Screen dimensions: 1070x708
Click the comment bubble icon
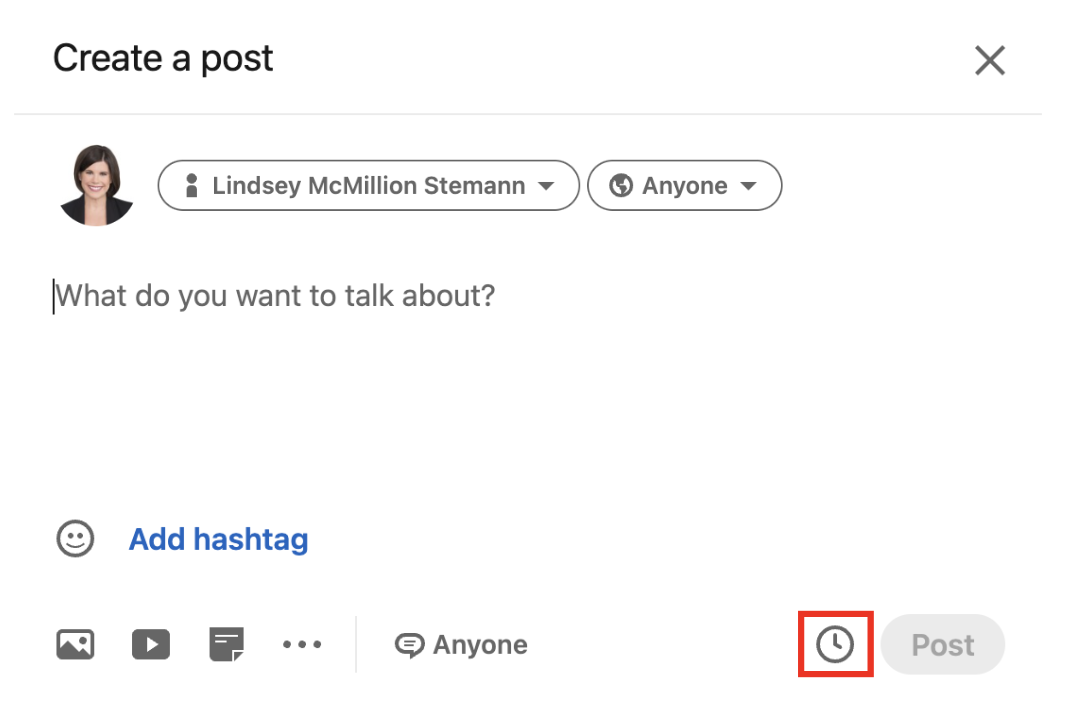click(x=409, y=646)
